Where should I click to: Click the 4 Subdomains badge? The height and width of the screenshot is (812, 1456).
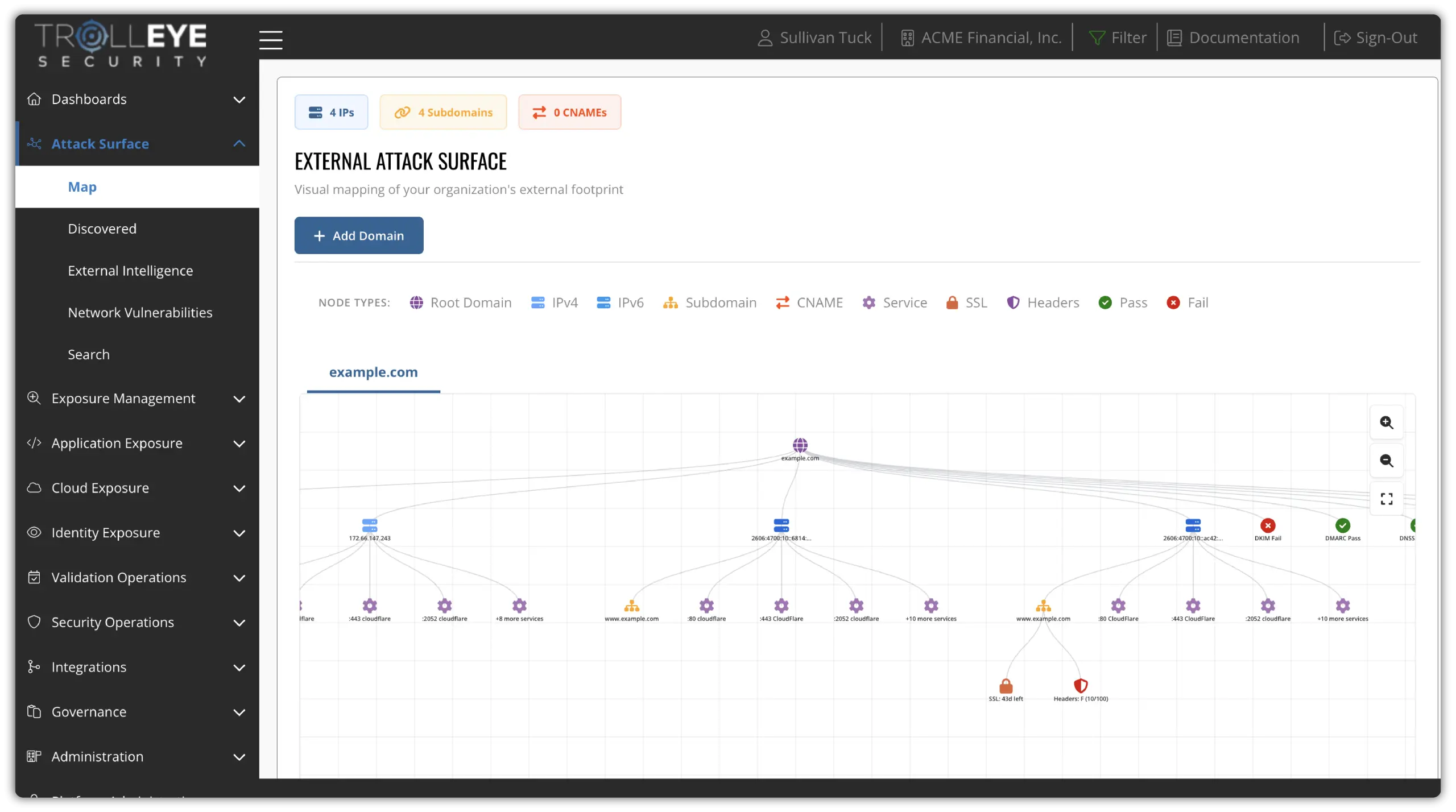click(443, 112)
